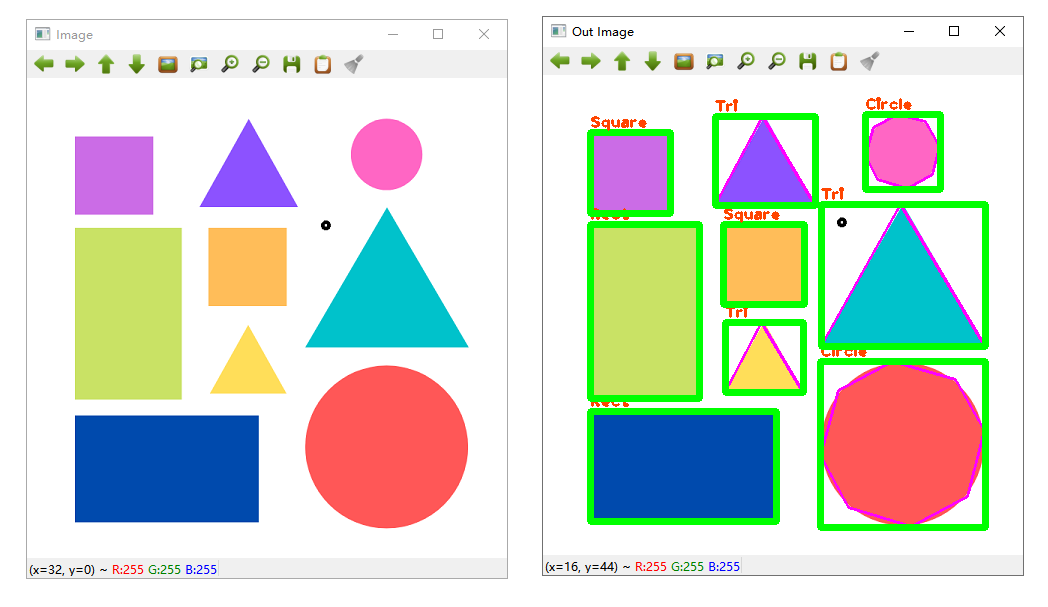Image resolution: width=1048 pixels, height=607 pixels.
Task: Save current image in Out Image window
Action: [807, 62]
